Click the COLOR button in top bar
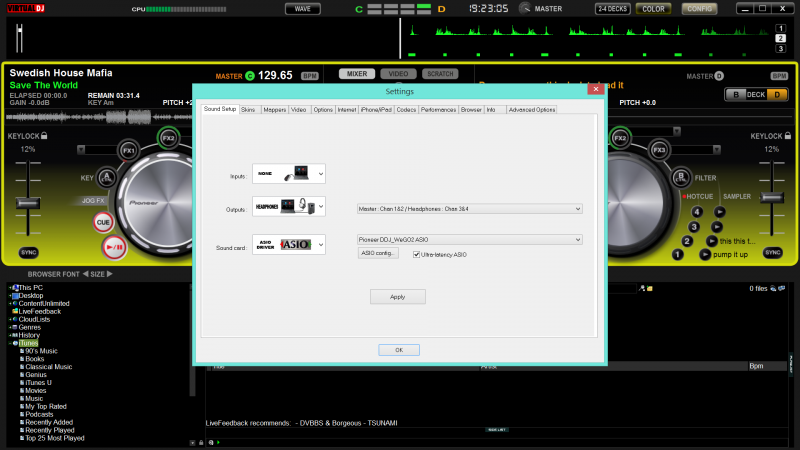 pyautogui.click(x=653, y=9)
